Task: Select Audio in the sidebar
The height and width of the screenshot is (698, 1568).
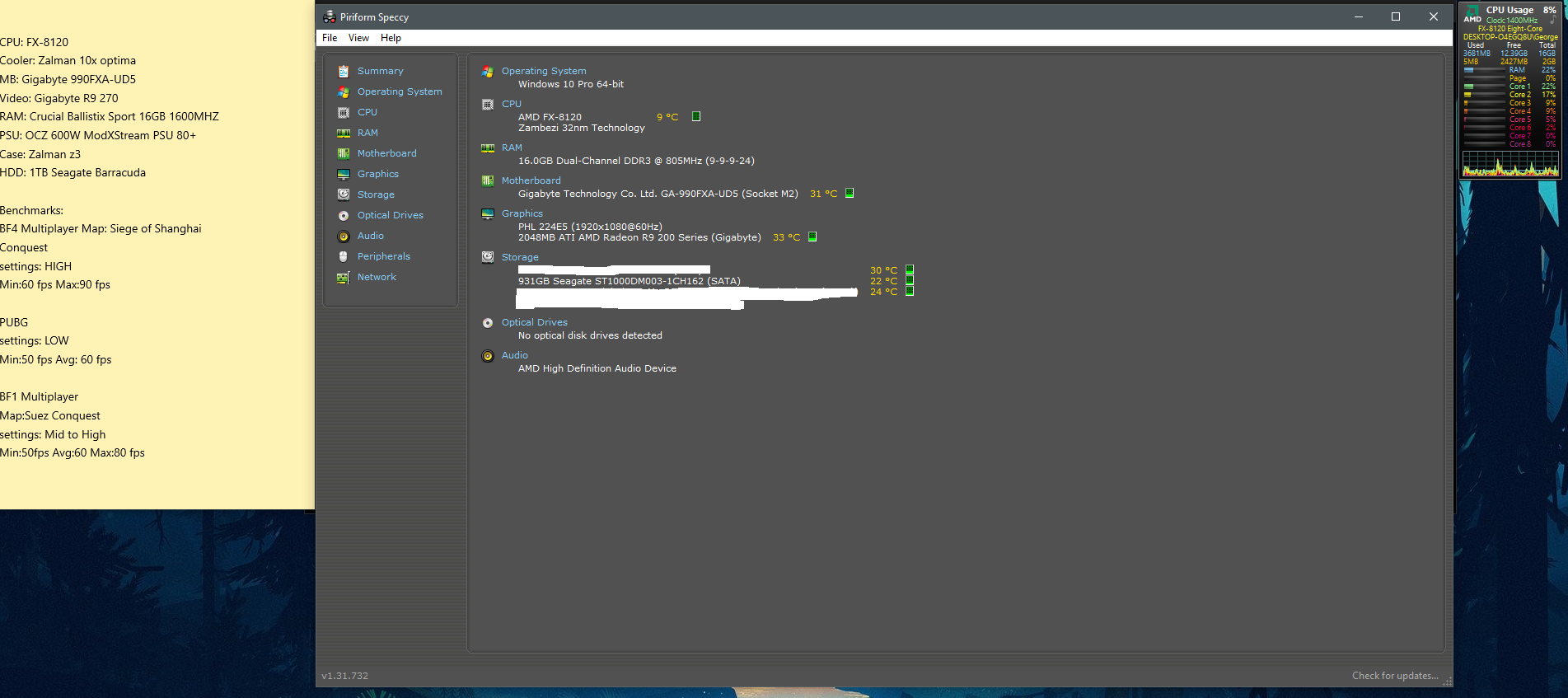Action: (371, 236)
